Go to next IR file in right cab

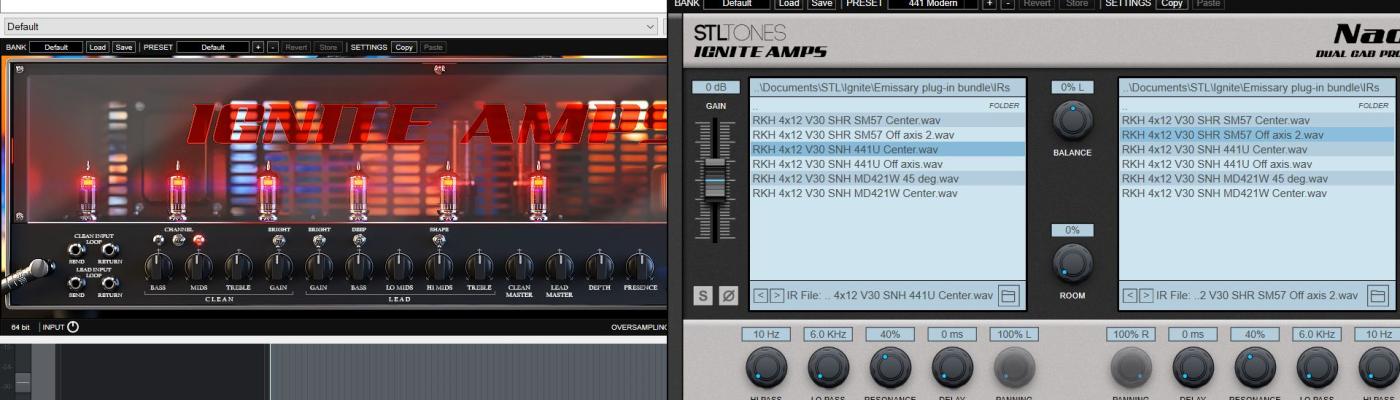(x=1145, y=295)
